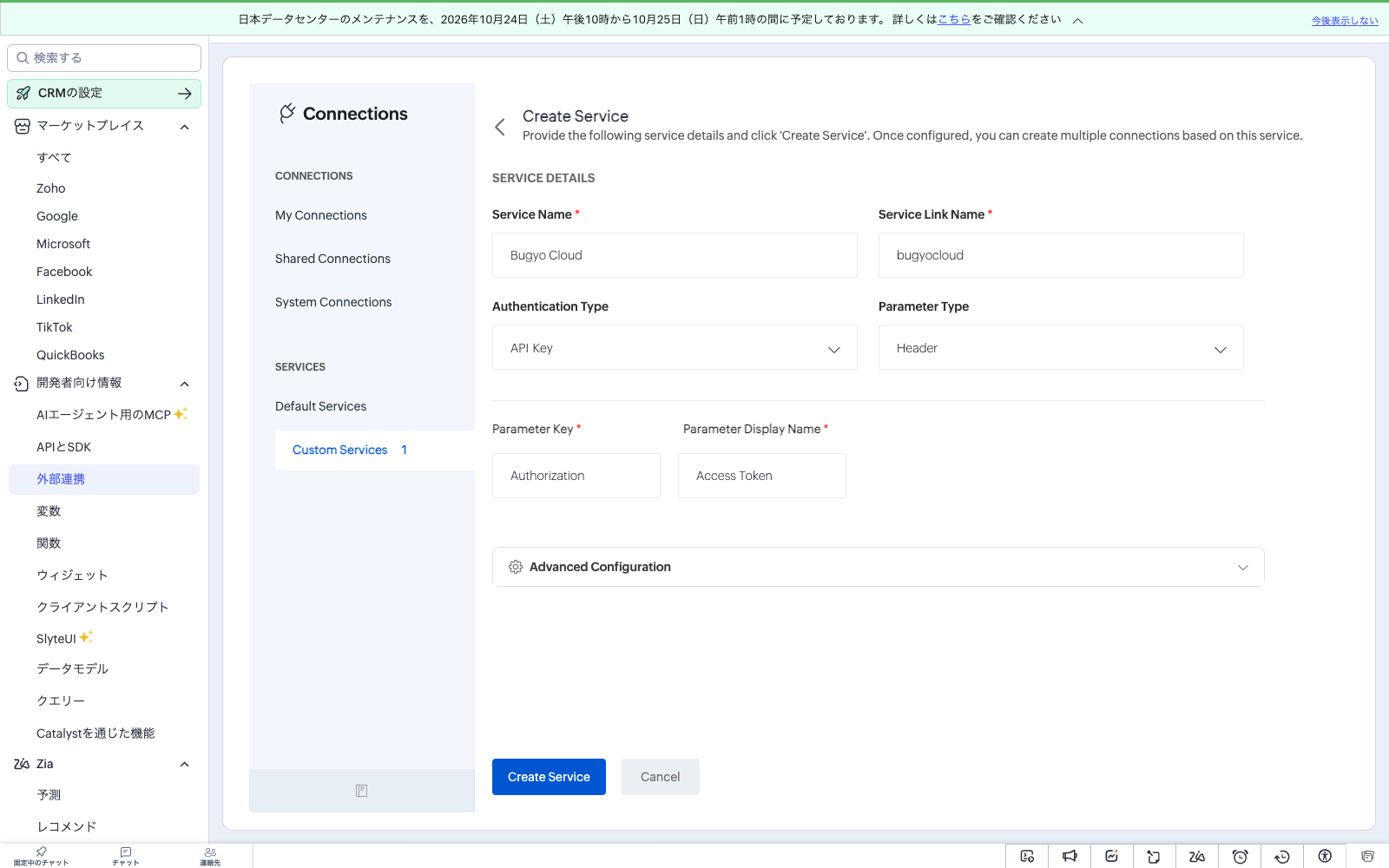Select Custom Services tab
The image size is (1389, 868).
[x=375, y=450]
